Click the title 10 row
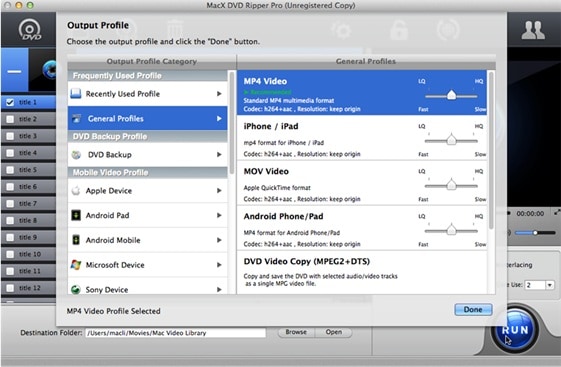 (28, 254)
